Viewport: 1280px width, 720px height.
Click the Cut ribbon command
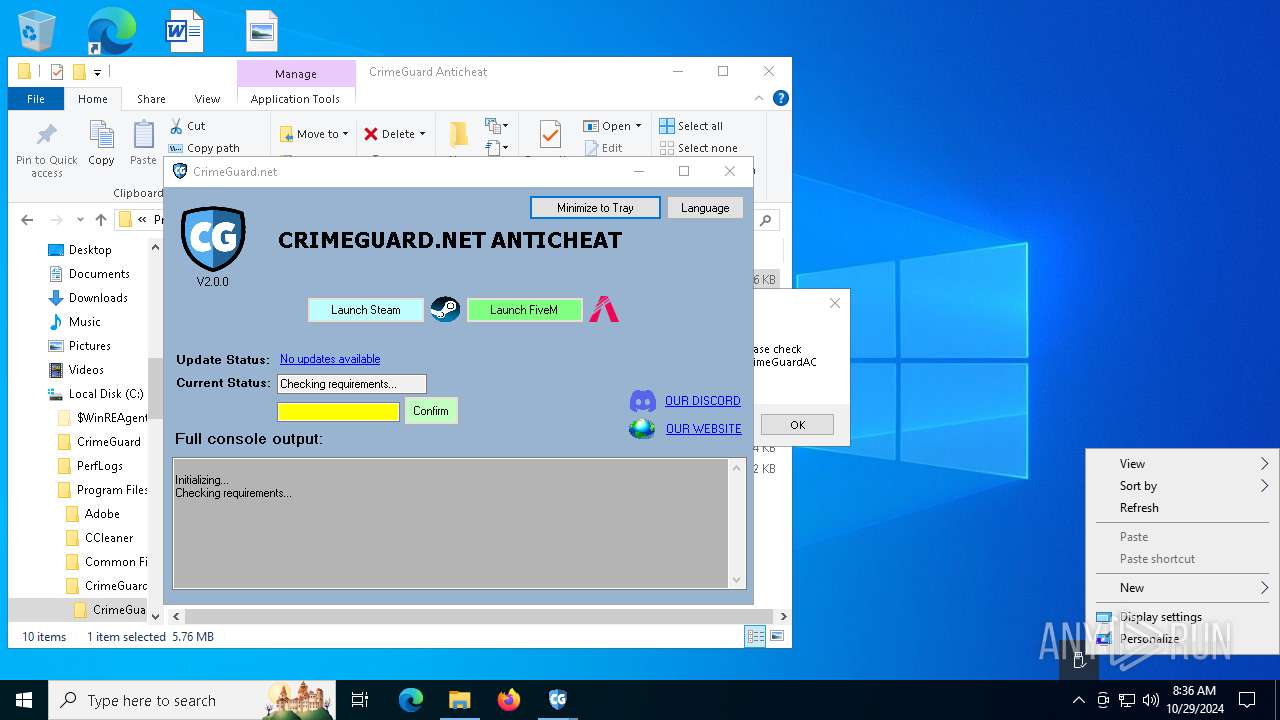coord(187,126)
